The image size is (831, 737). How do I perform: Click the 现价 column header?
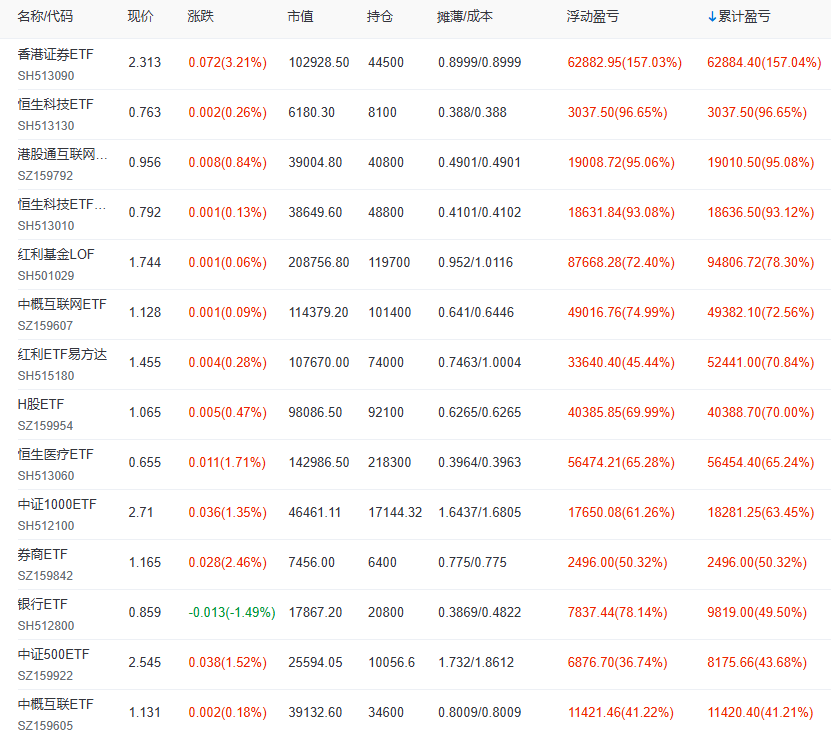tap(140, 16)
